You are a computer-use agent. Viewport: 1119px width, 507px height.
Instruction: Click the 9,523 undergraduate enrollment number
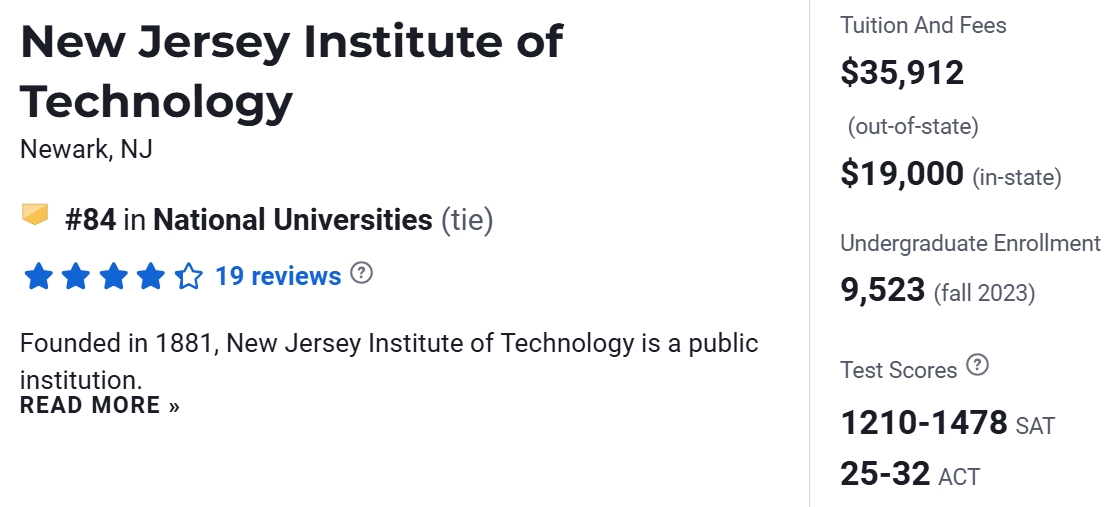click(883, 290)
